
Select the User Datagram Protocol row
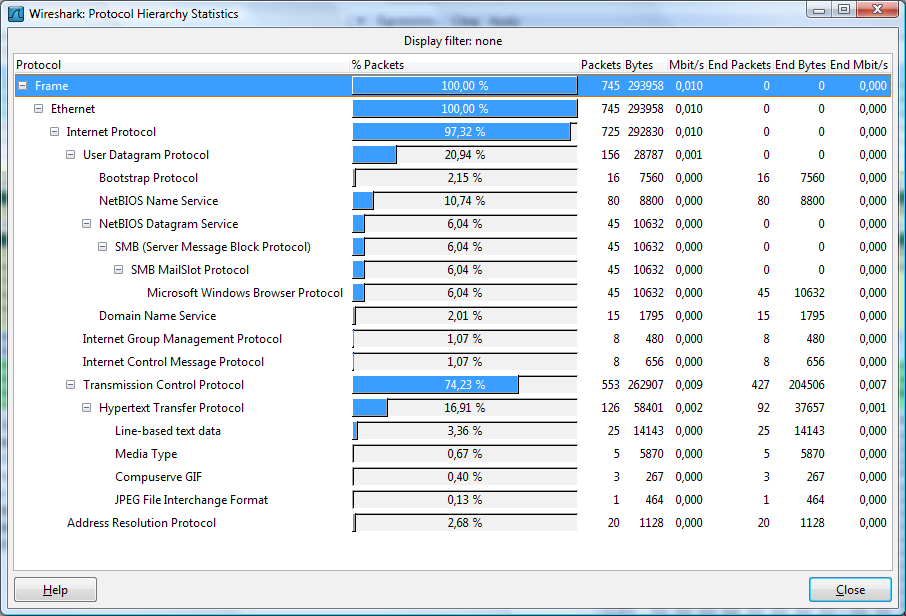[452, 155]
